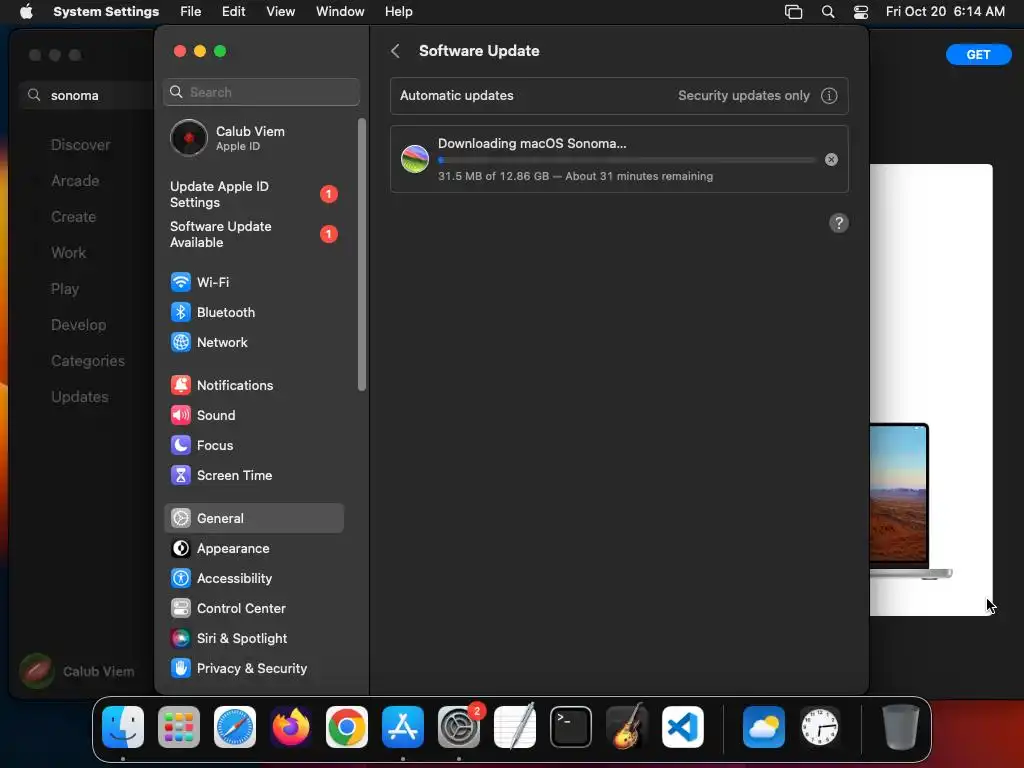Open Create in App Store sidebar

[74, 217]
